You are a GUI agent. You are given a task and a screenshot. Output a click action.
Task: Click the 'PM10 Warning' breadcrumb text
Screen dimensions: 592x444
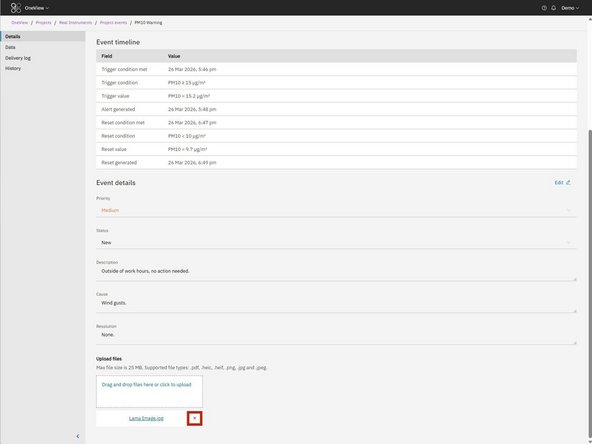click(x=148, y=23)
